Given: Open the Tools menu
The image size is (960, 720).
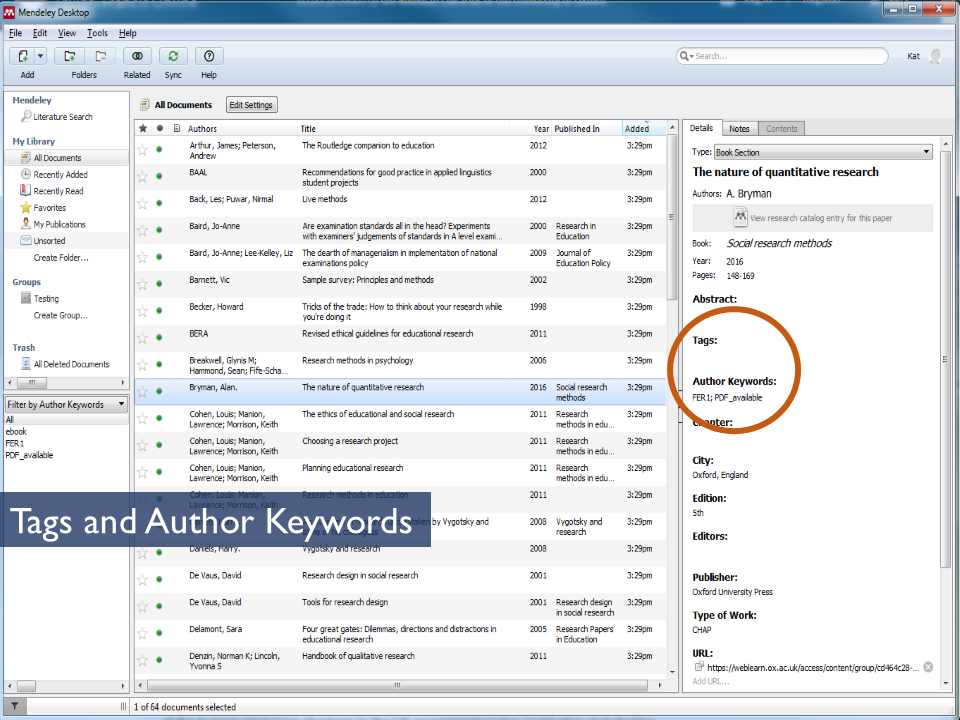Looking at the screenshot, I should coord(97,33).
